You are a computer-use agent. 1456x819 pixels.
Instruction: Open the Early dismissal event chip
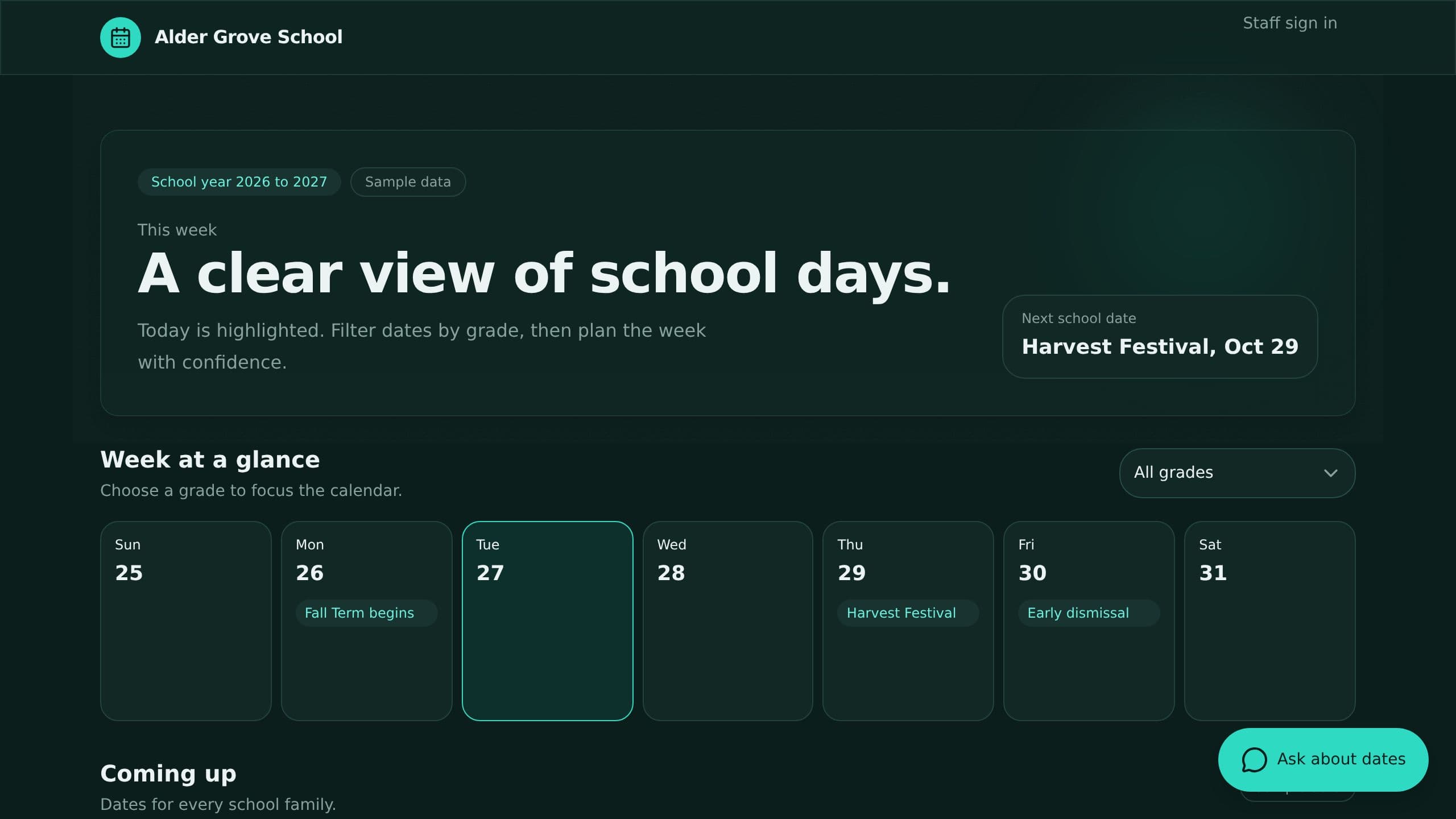(x=1089, y=613)
